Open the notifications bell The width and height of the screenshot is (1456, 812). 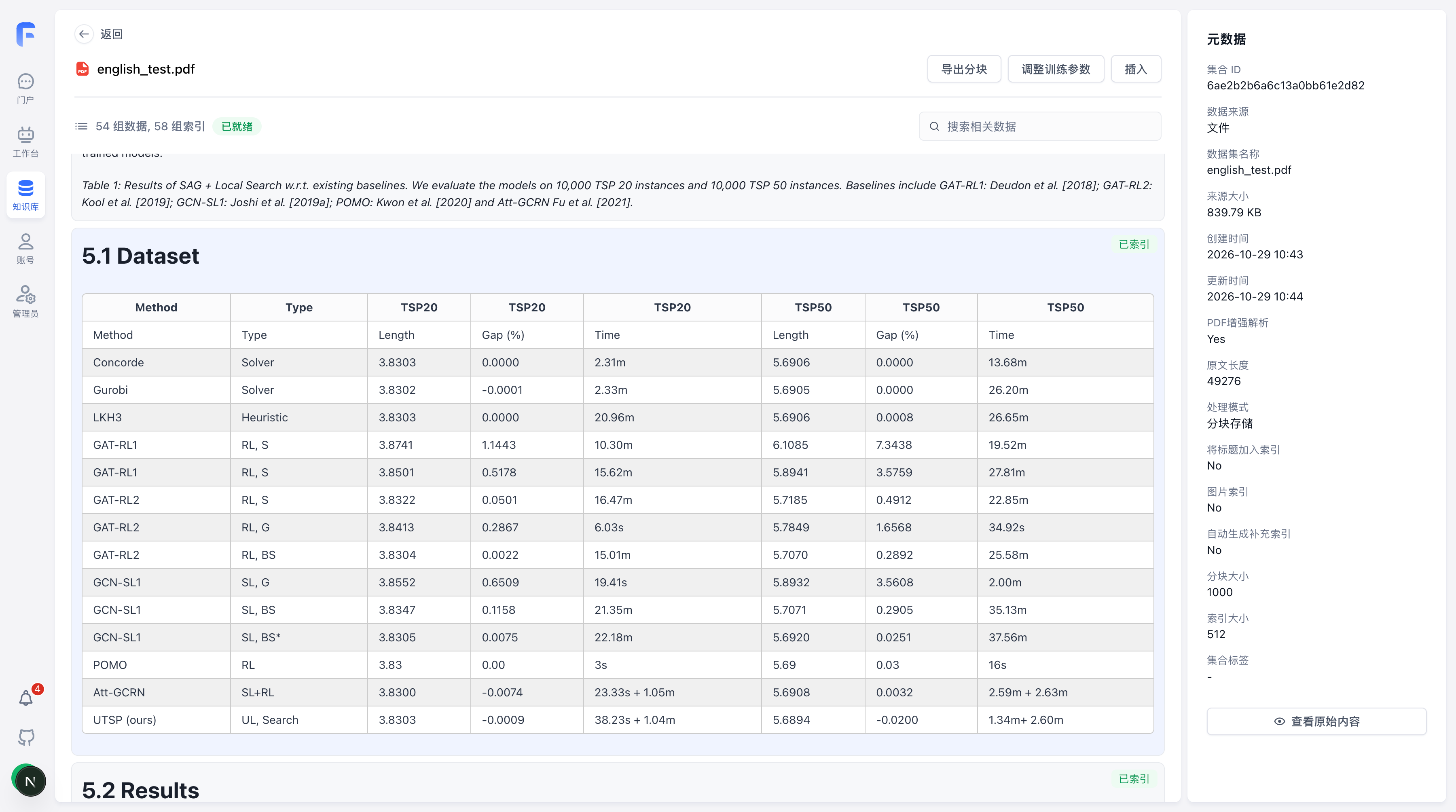[x=26, y=698]
